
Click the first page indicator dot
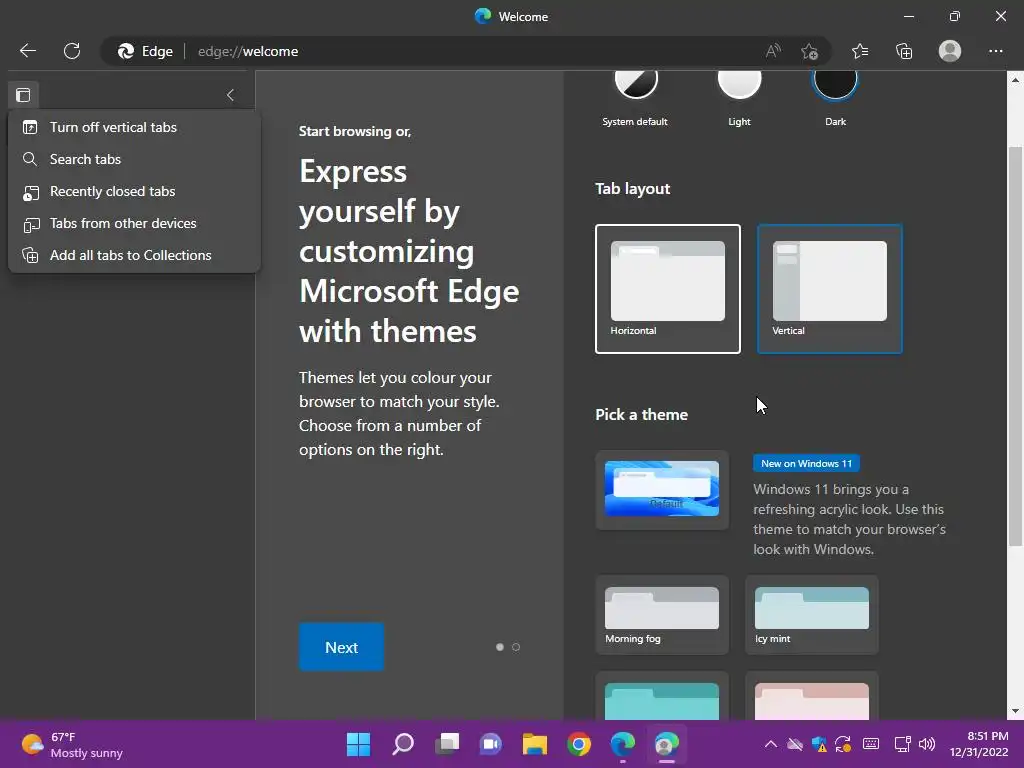(x=500, y=647)
